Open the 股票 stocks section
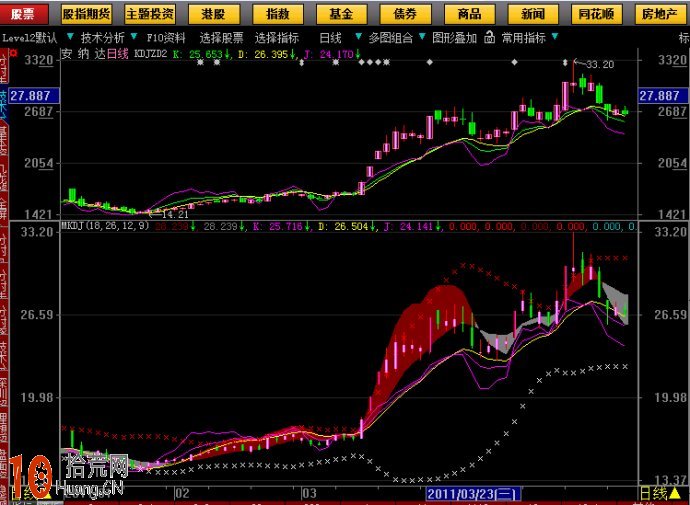The height and width of the screenshot is (505, 690). point(23,14)
